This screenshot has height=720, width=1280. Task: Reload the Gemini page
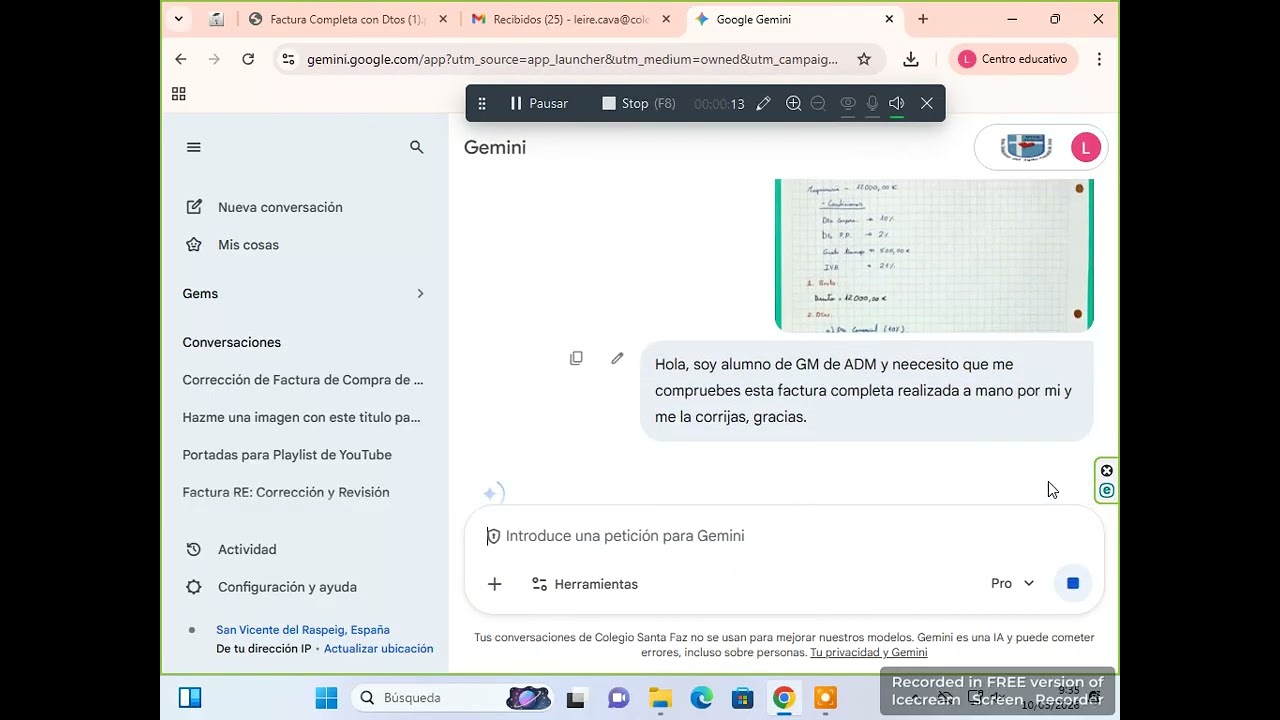[x=248, y=59]
